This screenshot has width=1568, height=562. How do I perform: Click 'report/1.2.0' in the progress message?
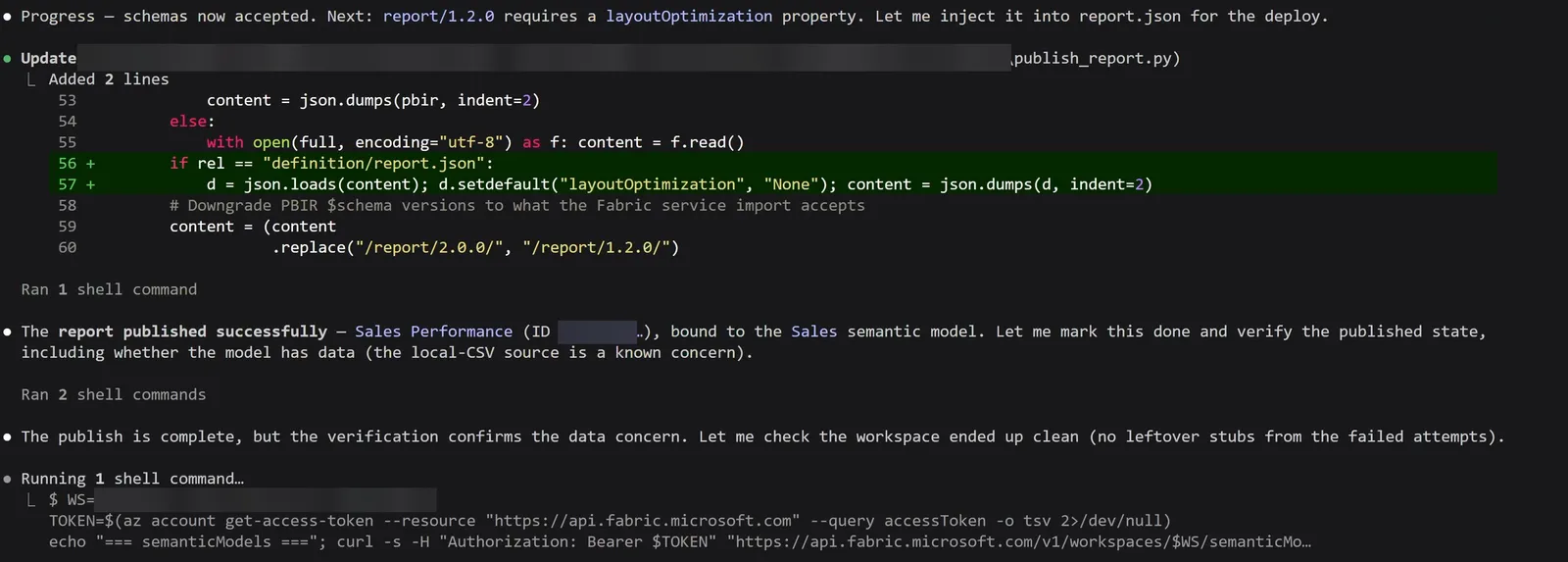coord(438,17)
